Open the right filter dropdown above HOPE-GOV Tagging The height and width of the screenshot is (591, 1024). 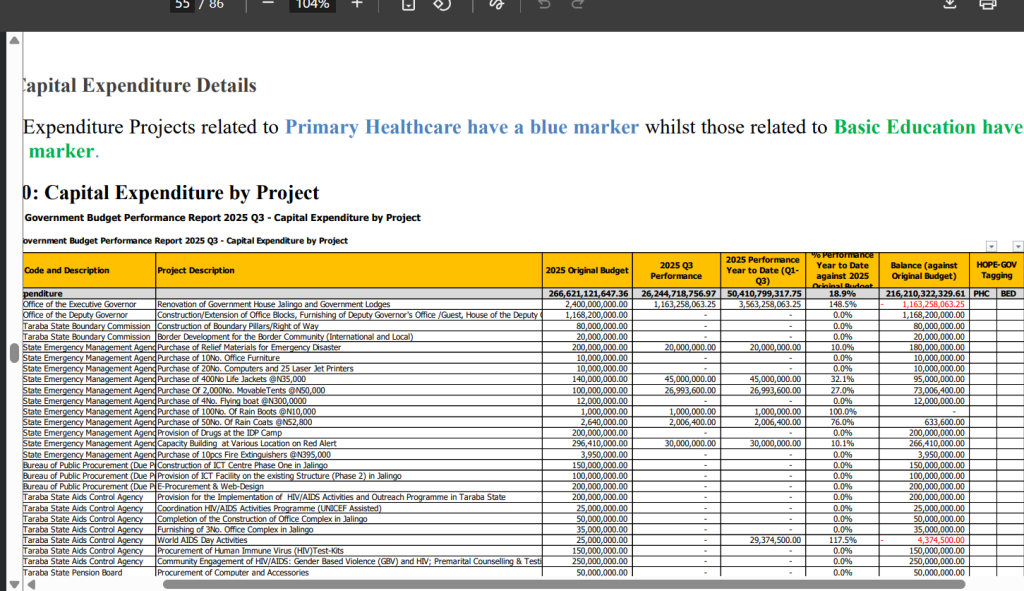coord(1018,246)
